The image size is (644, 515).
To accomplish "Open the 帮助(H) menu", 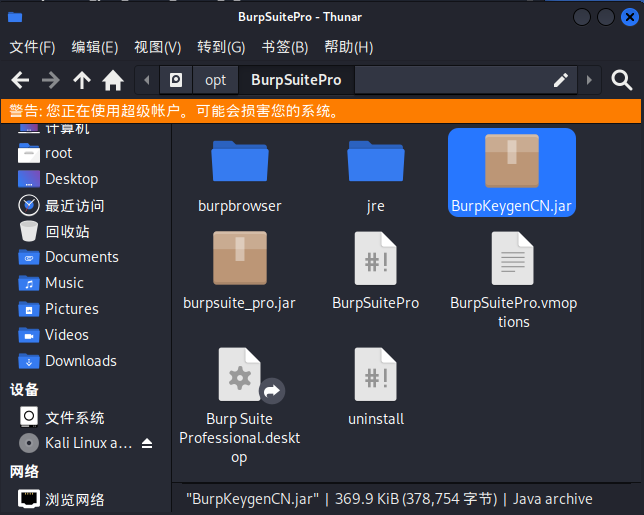I will pos(349,47).
